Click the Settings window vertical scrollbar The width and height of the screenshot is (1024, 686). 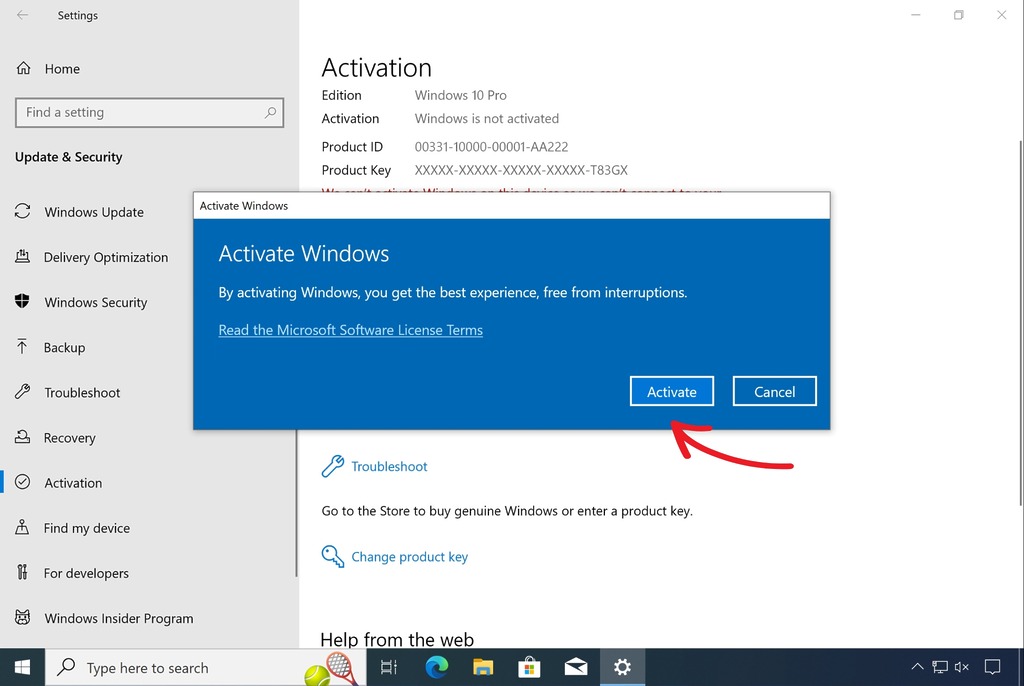[x=1020, y=322]
